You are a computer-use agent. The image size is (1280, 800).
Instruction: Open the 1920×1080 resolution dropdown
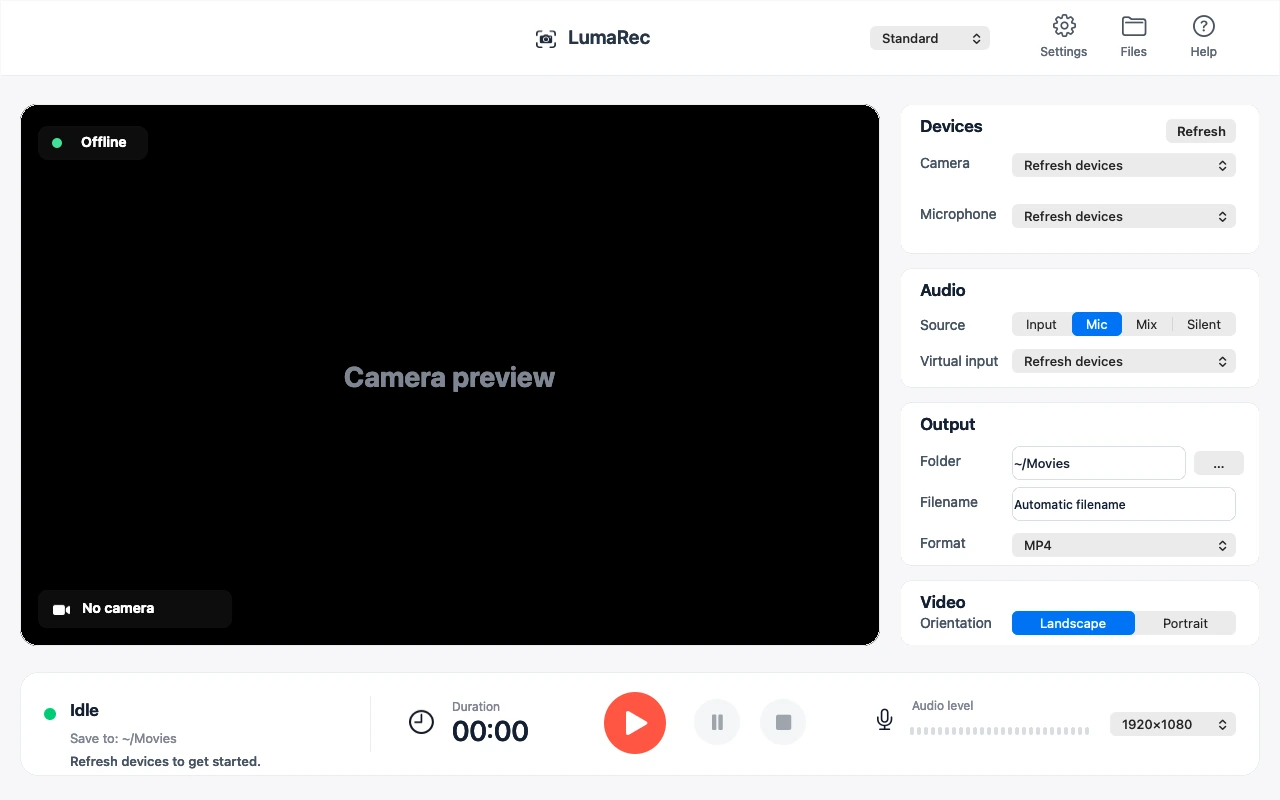click(x=1173, y=724)
